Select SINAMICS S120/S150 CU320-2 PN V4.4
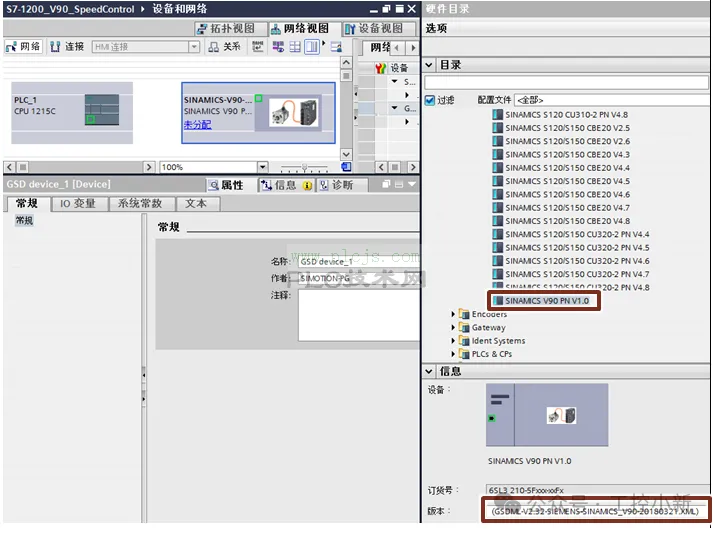Viewport: 715px width, 533px height. pos(571,234)
